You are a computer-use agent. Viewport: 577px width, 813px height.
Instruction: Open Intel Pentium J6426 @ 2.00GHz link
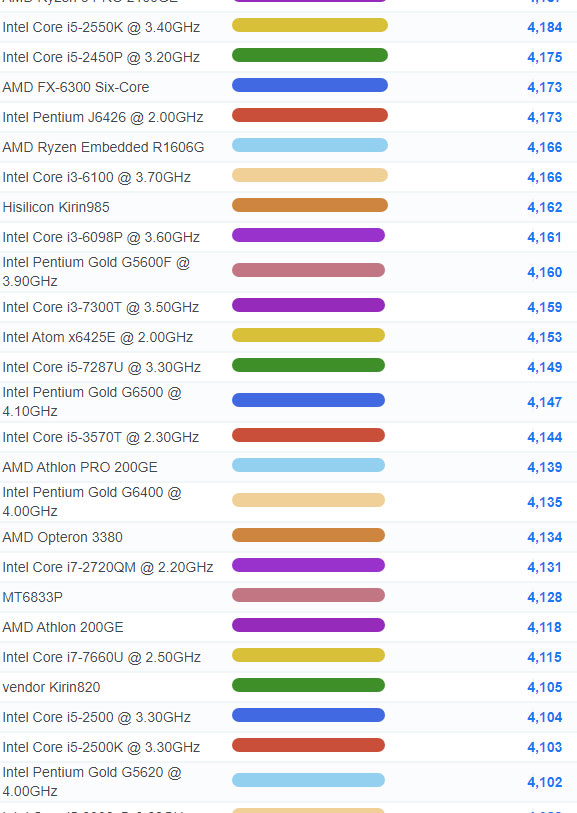[x=103, y=117]
